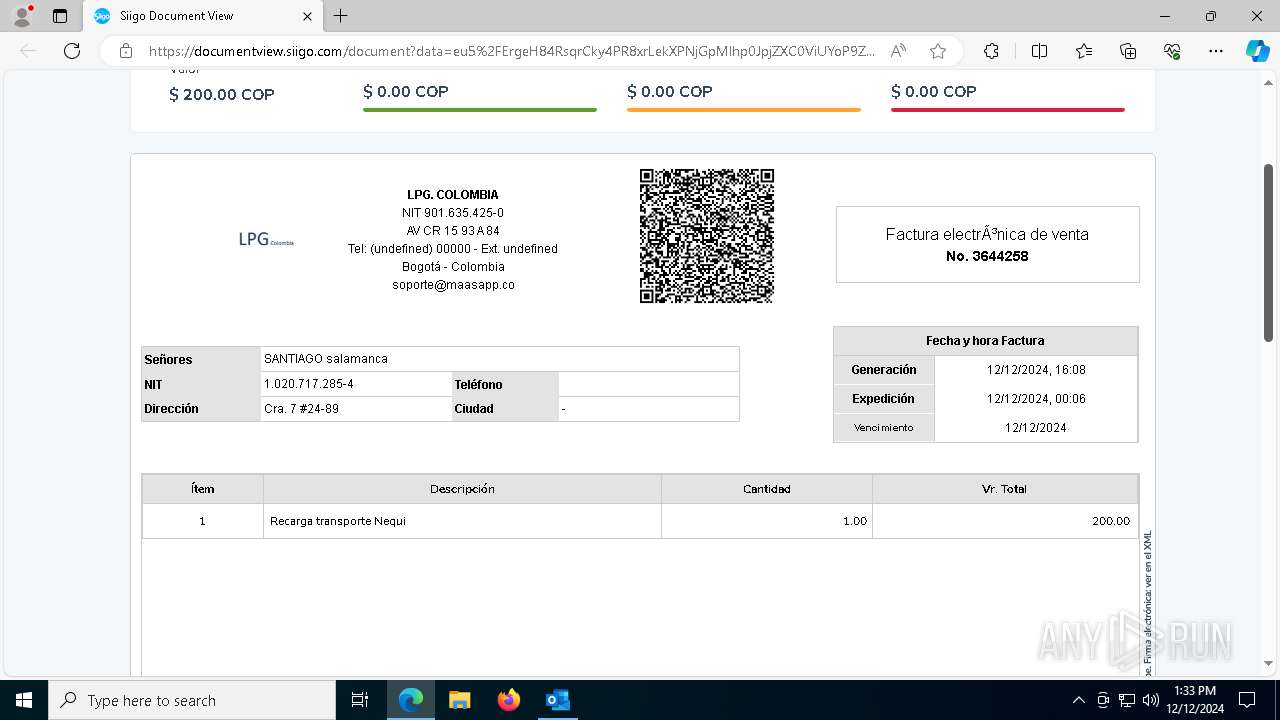Open Task View on the taskbar

[x=360, y=700]
